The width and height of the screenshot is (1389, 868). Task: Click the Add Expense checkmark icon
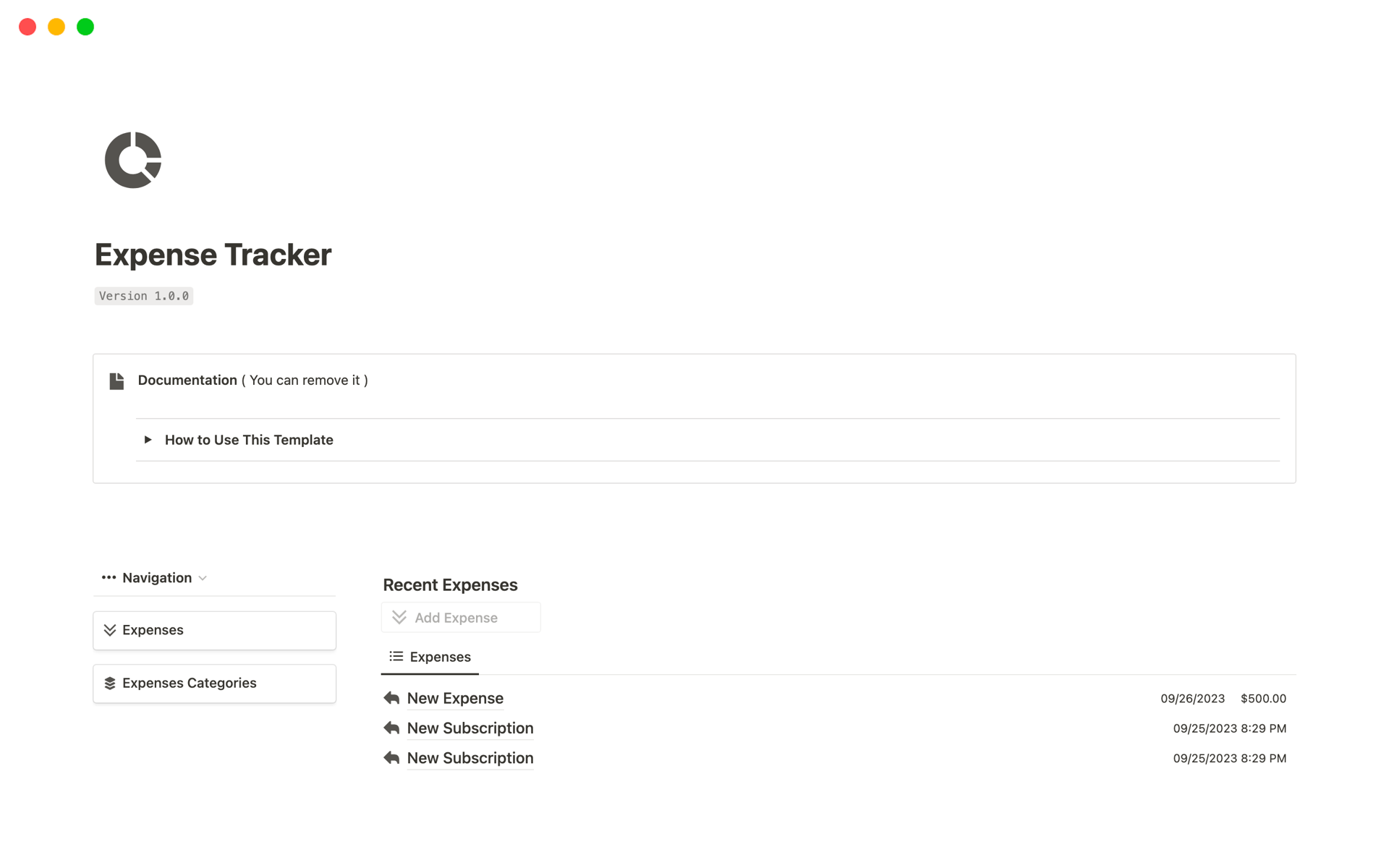(399, 617)
